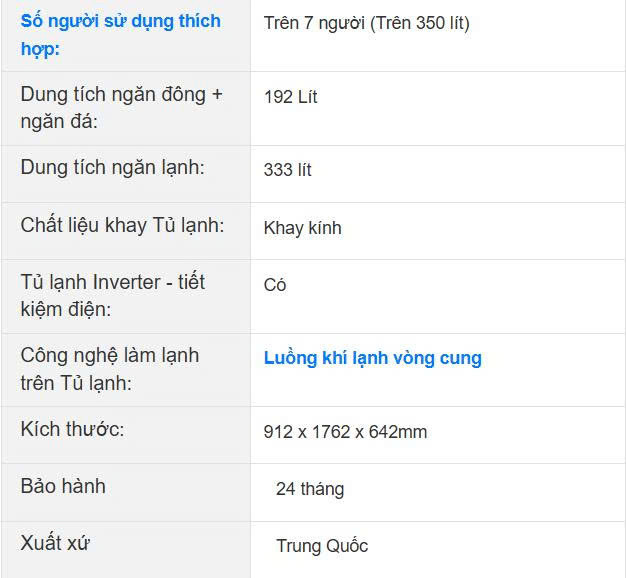Screen dimensions: 626x578
Task: Click the 'Bảo hành' label
Action: (x=63, y=486)
